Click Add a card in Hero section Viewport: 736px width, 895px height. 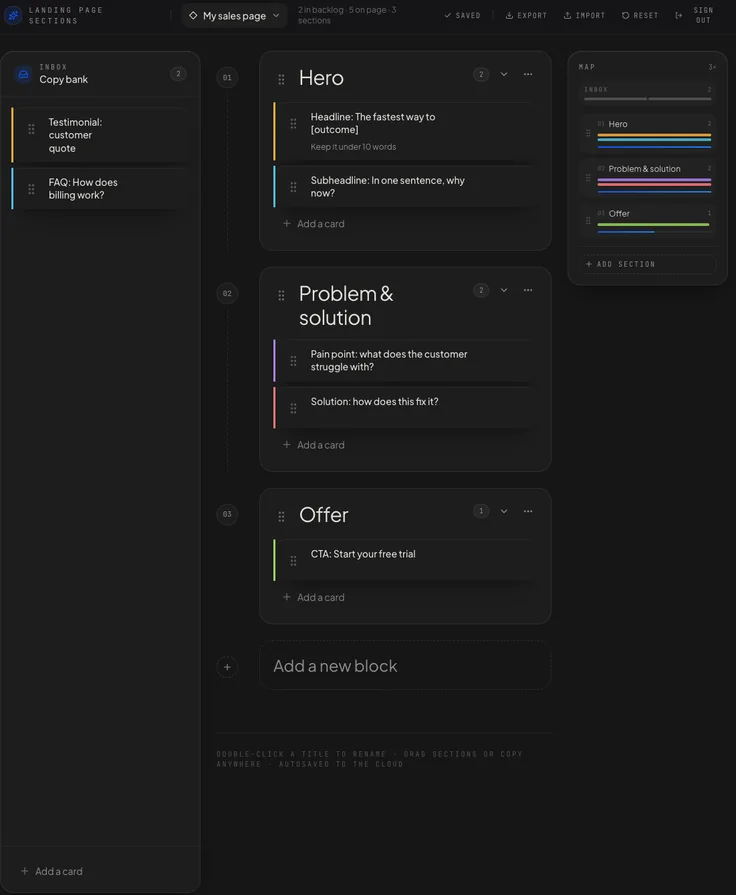(313, 224)
